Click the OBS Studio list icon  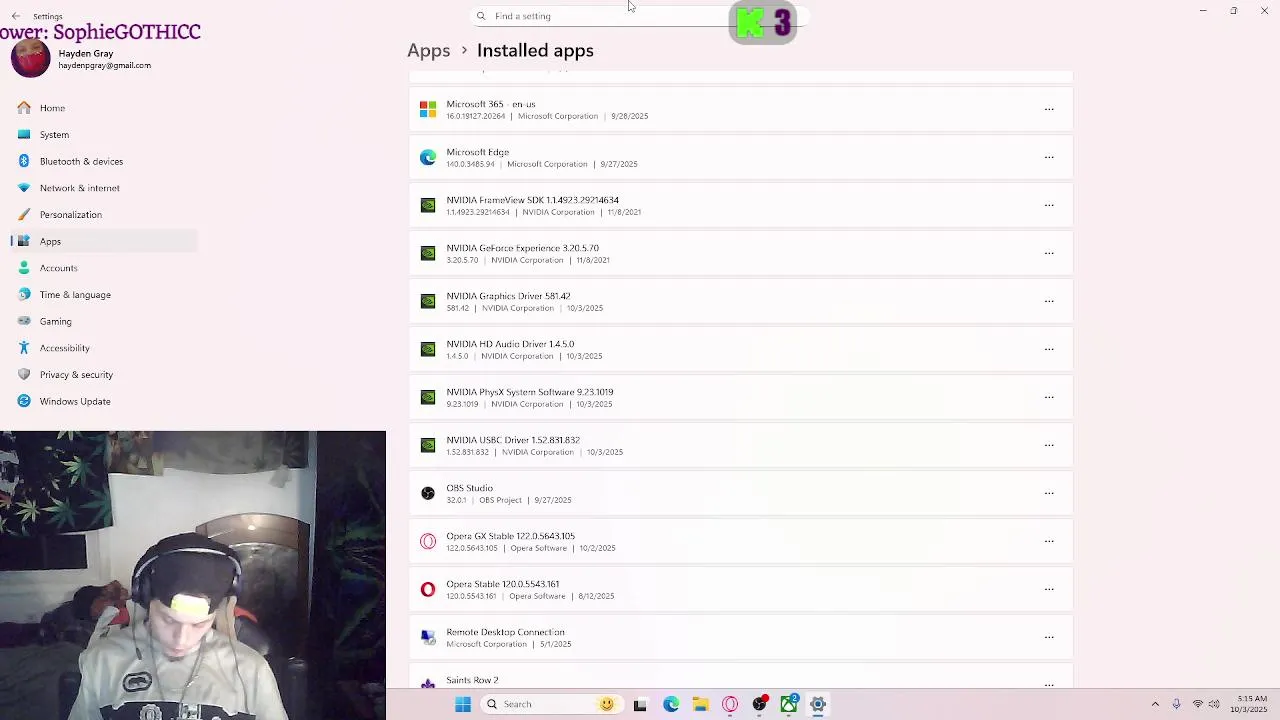tap(428, 493)
